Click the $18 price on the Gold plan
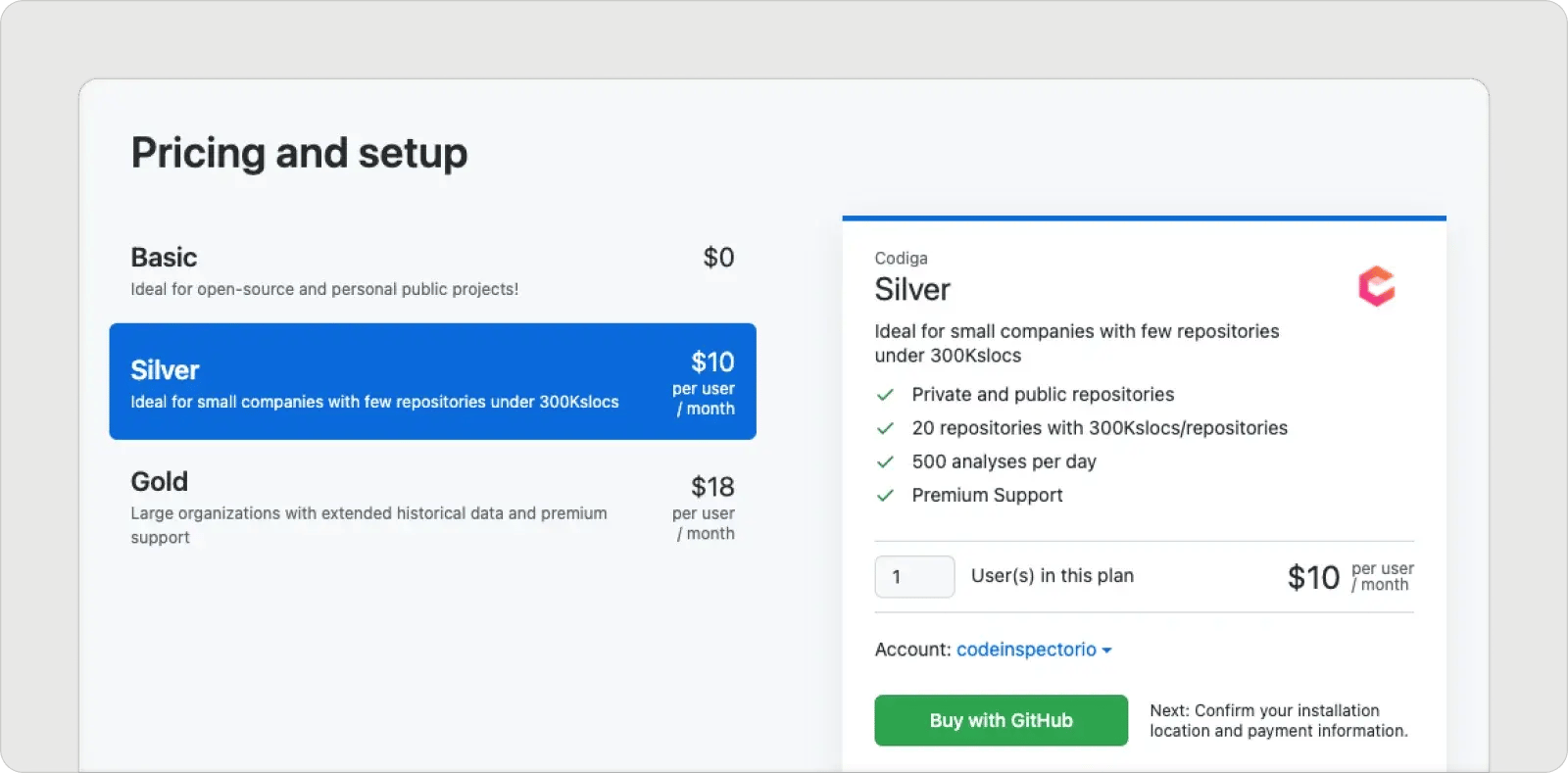Viewport: 1568px width, 773px height. 714,487
